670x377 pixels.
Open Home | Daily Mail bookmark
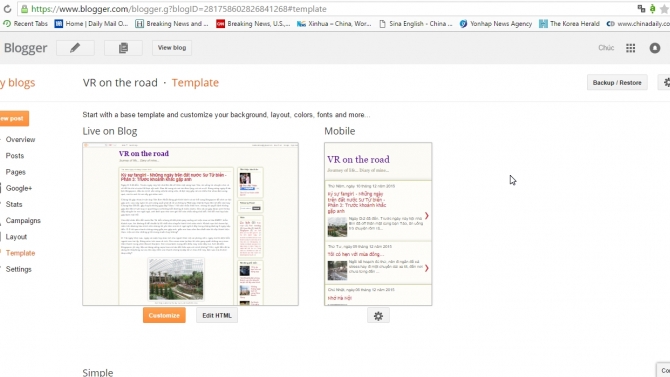tap(91, 24)
